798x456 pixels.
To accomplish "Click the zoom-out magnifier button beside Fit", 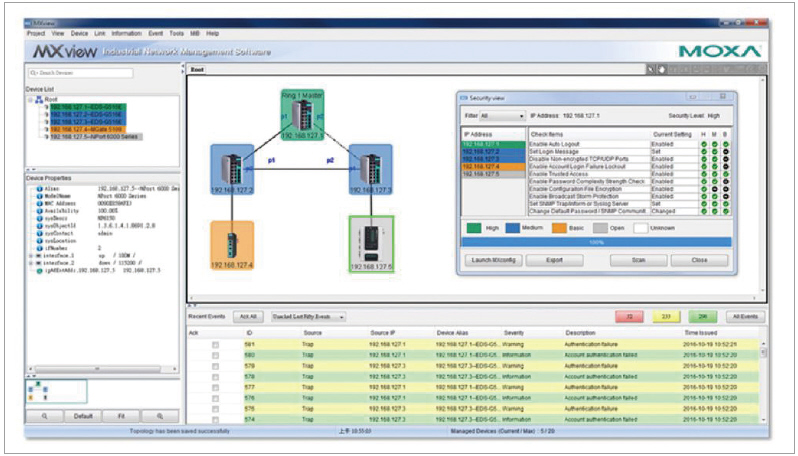I will [x=158, y=415].
